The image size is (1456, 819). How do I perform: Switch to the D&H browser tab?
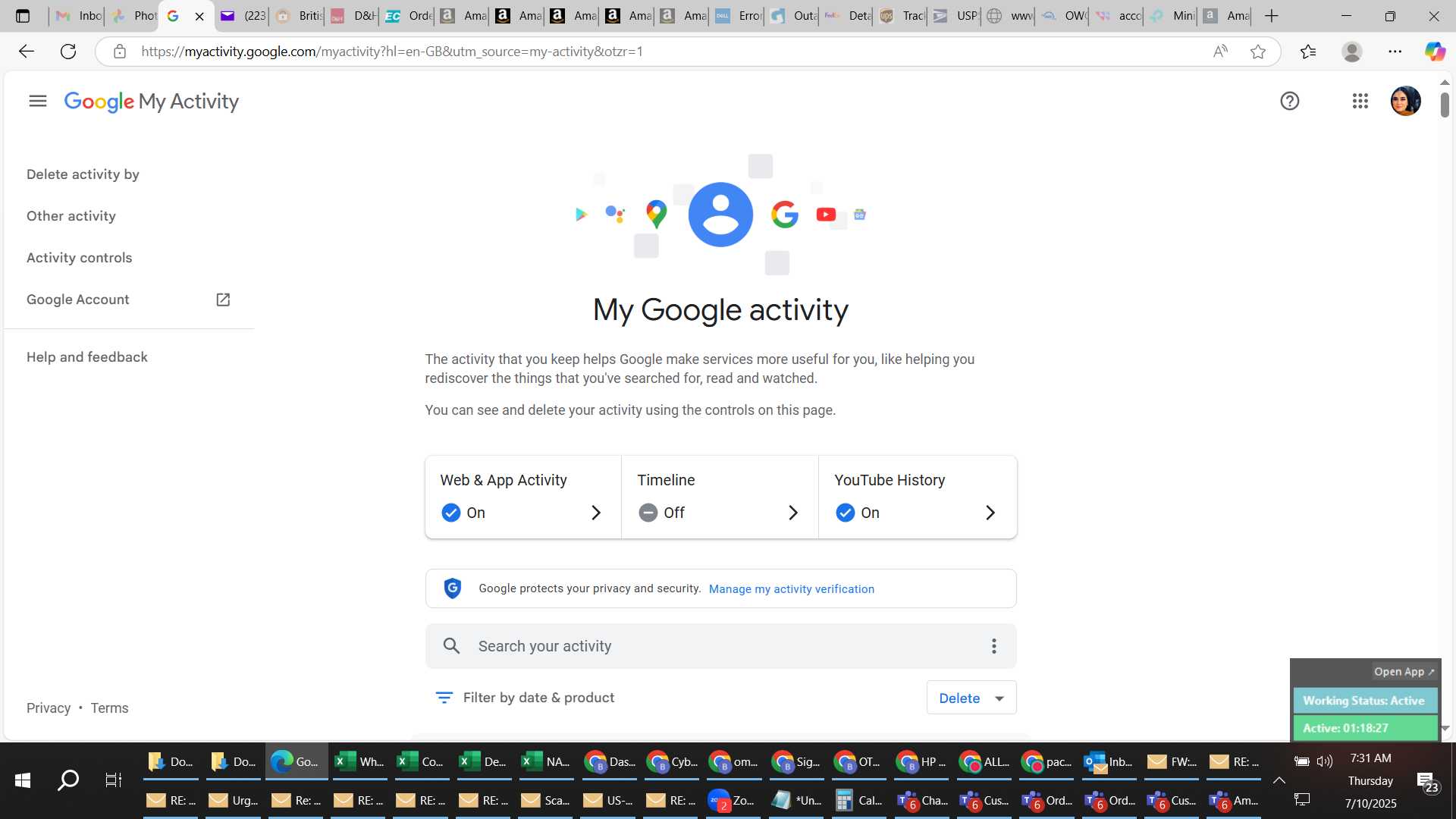[x=353, y=16]
